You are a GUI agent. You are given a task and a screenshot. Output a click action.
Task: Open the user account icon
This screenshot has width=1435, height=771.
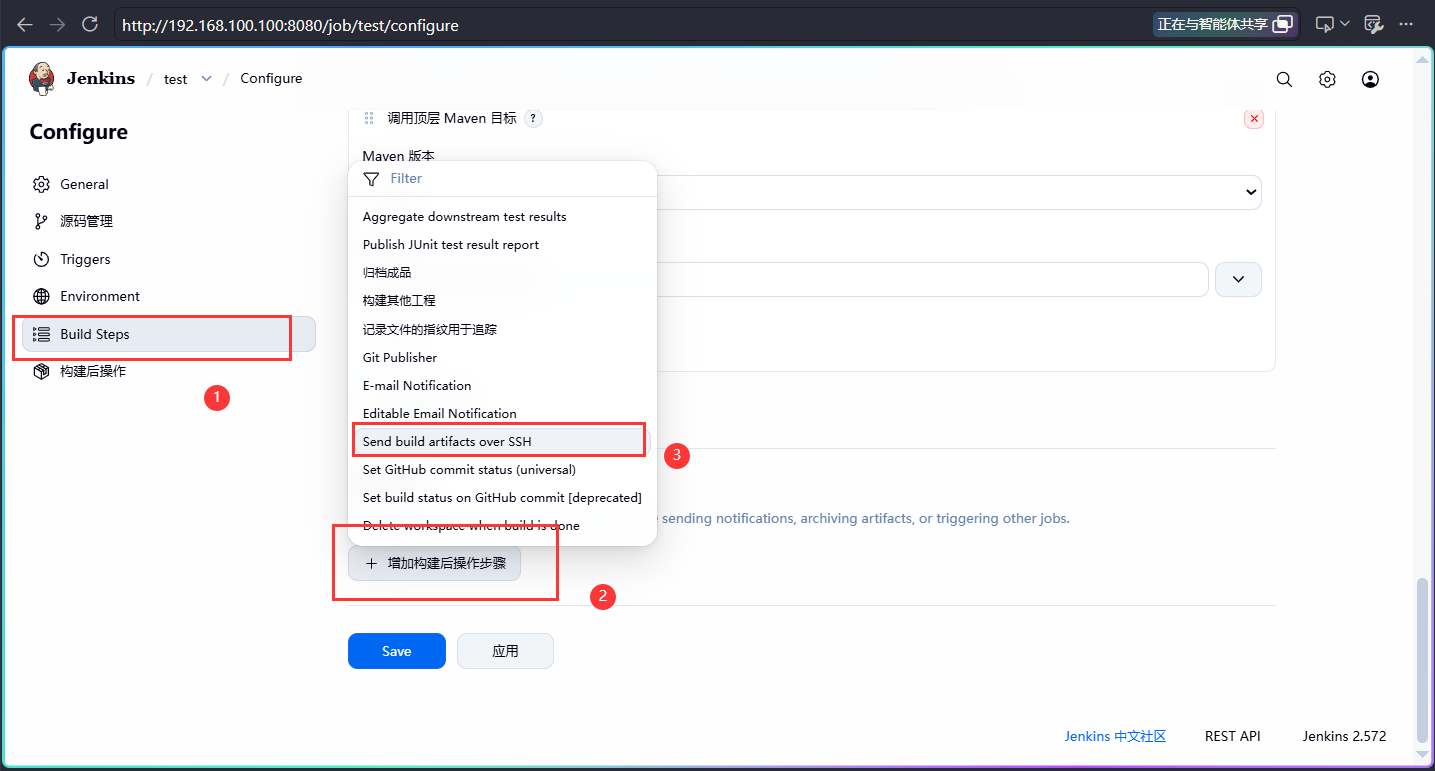tap(1370, 80)
